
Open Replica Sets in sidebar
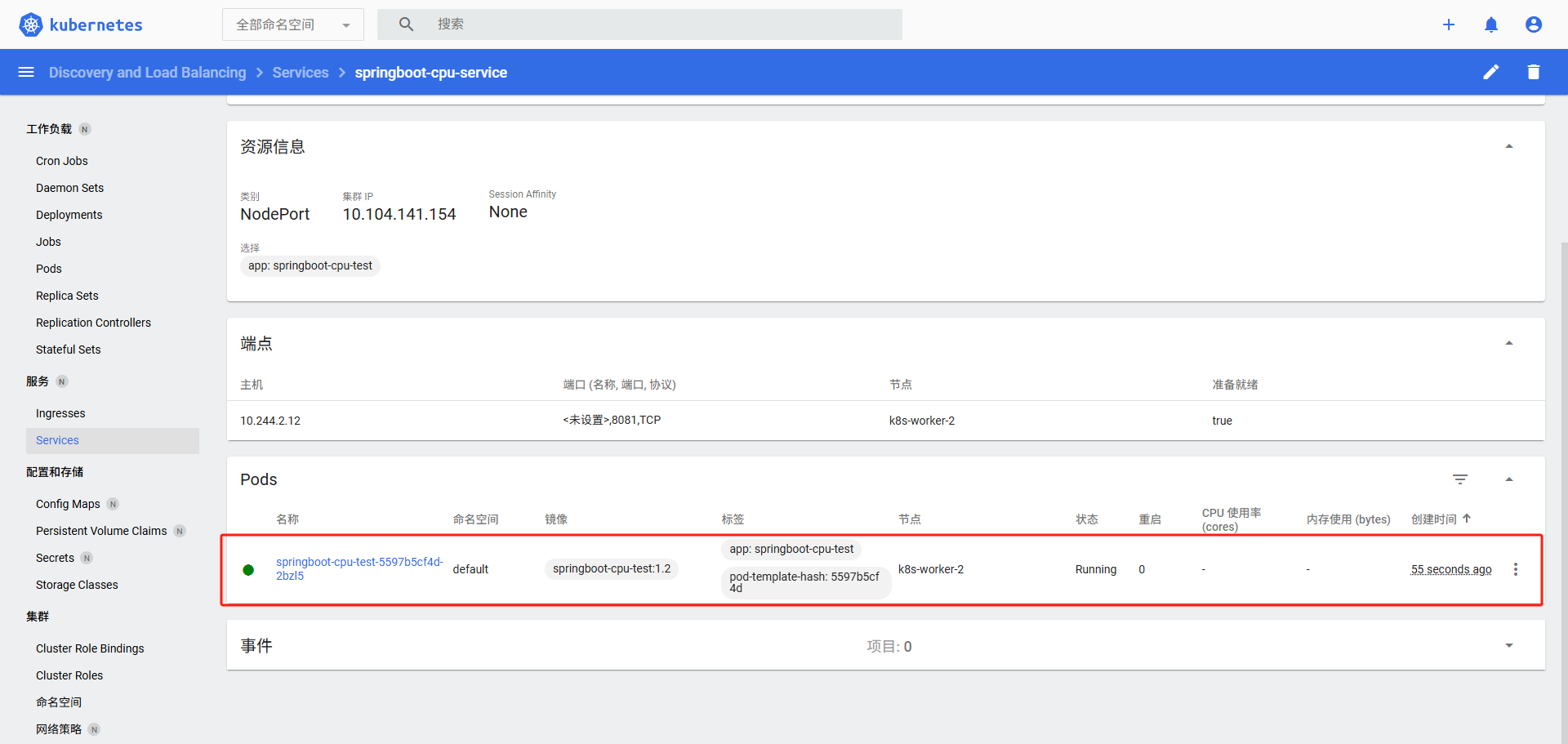67,296
